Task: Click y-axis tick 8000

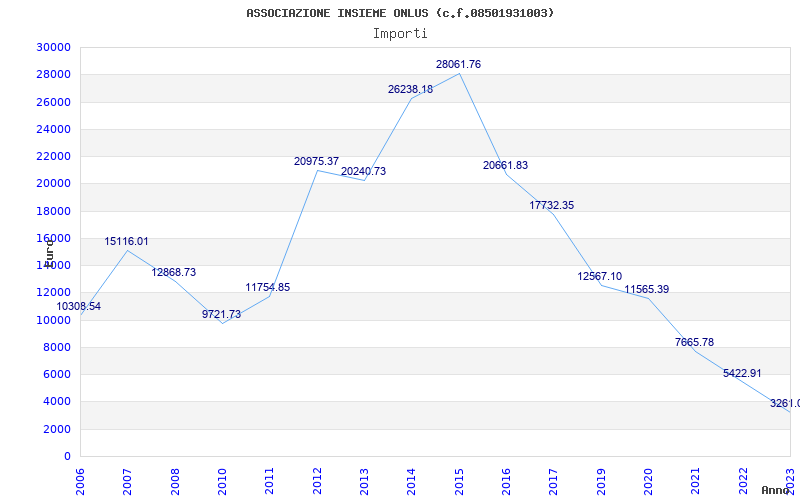Action: point(56,347)
